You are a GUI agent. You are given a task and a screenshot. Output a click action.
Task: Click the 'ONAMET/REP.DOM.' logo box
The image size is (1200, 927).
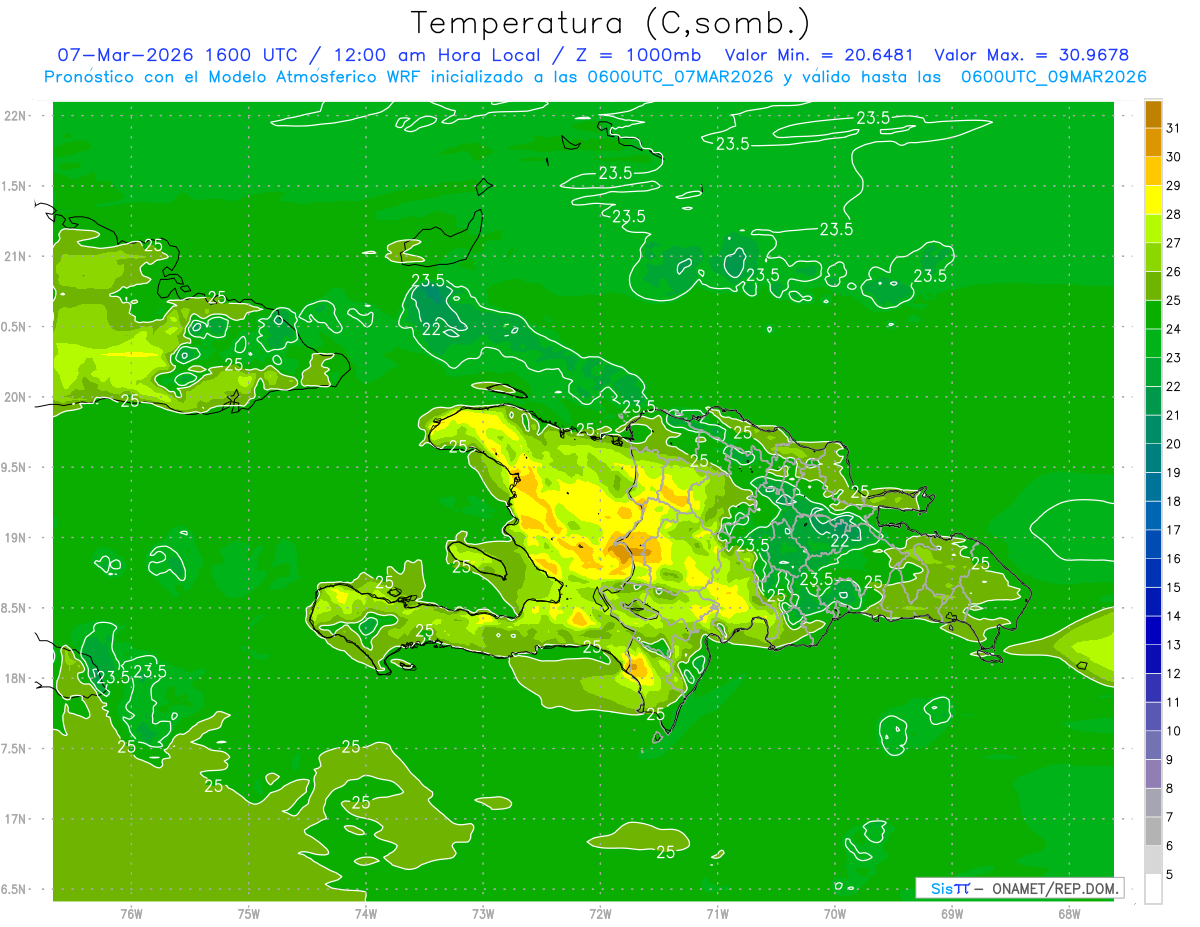[1019, 888]
